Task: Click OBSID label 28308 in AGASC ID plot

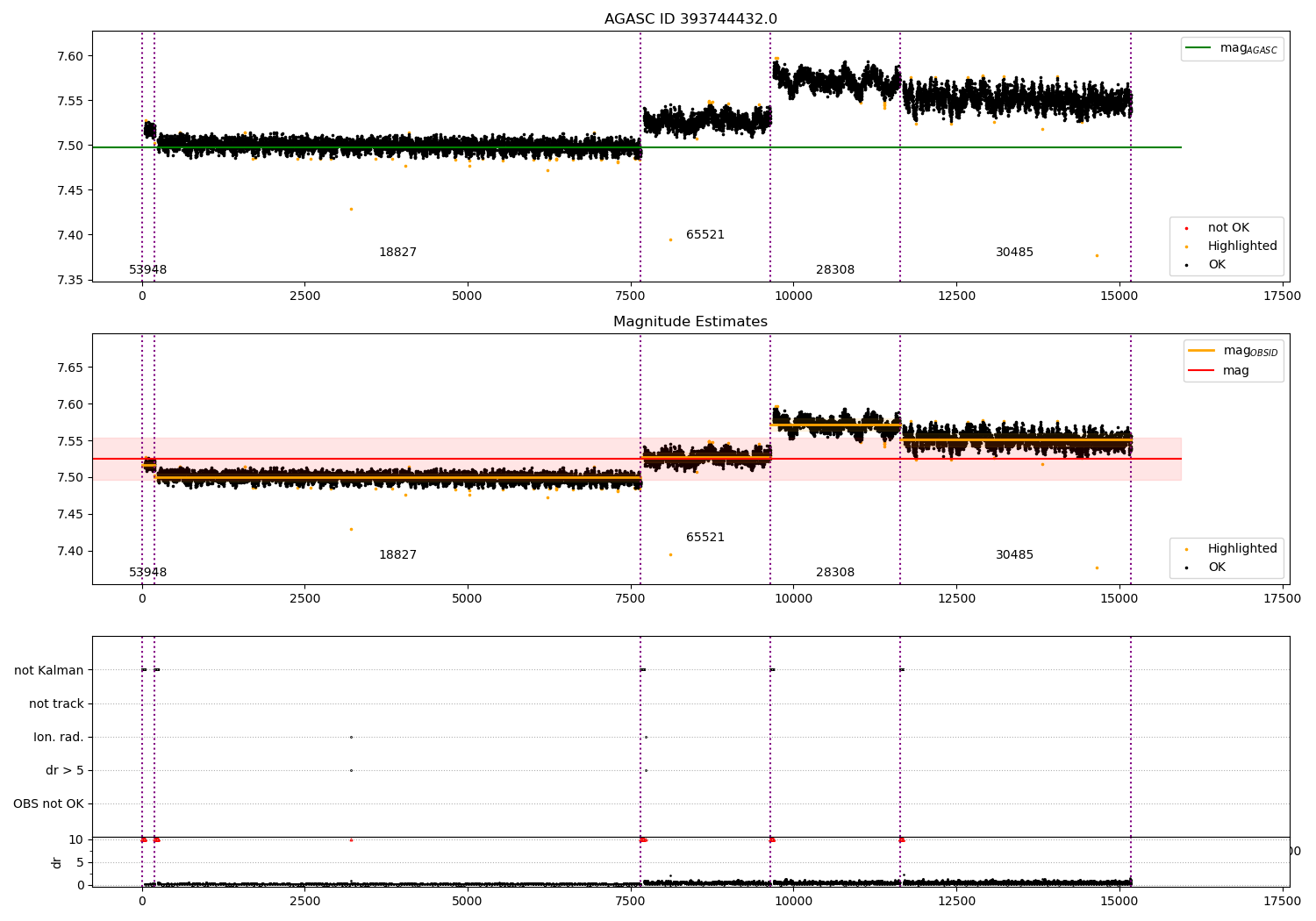Action: pyautogui.click(x=835, y=270)
